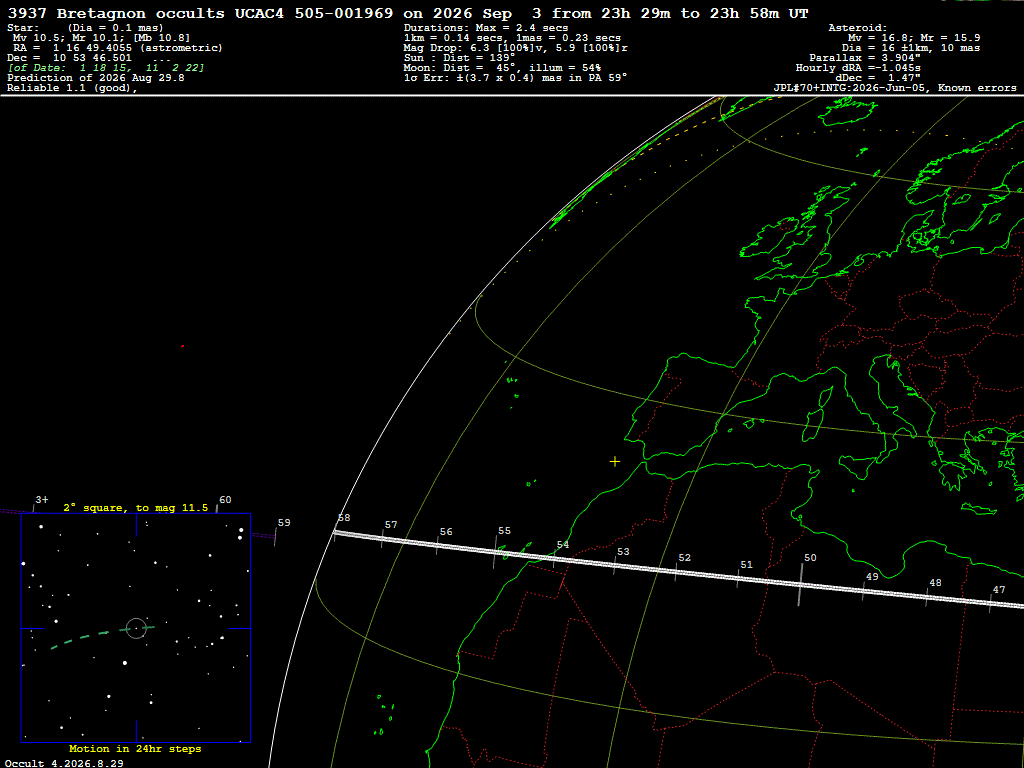Image resolution: width=1024 pixels, height=768 pixels.
Task: Click the 'Motion in 24hr steps' caption
Action: point(135,748)
